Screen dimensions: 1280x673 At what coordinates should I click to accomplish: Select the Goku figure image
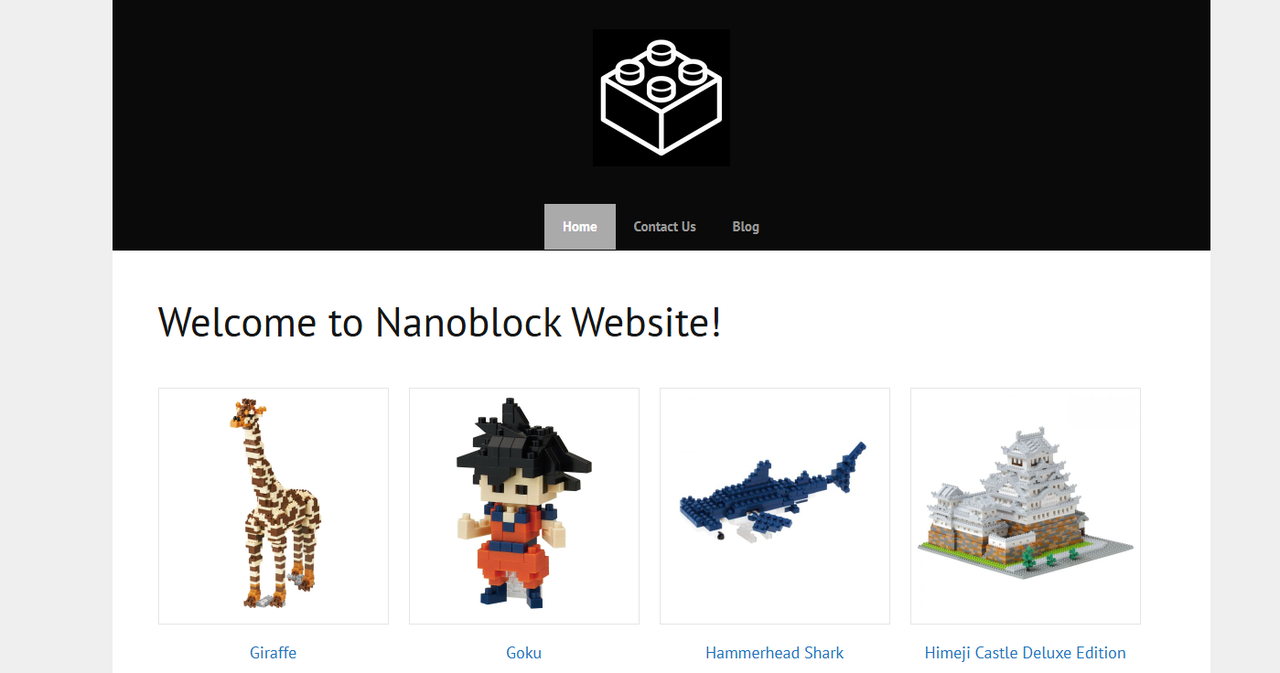click(x=524, y=506)
